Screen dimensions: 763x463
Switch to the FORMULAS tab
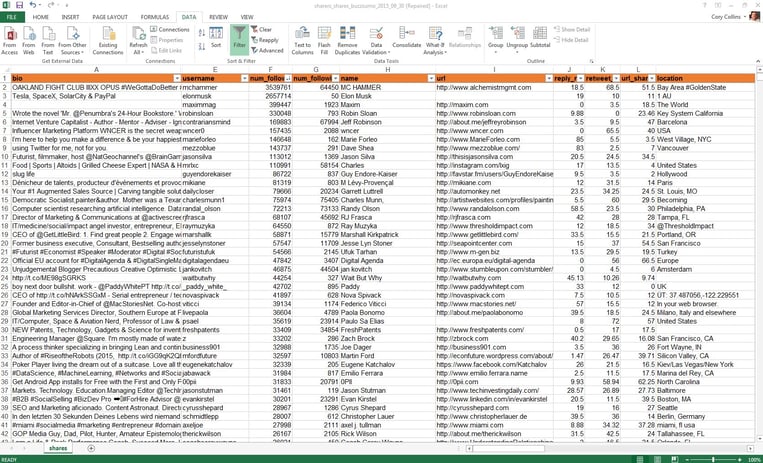click(x=155, y=17)
